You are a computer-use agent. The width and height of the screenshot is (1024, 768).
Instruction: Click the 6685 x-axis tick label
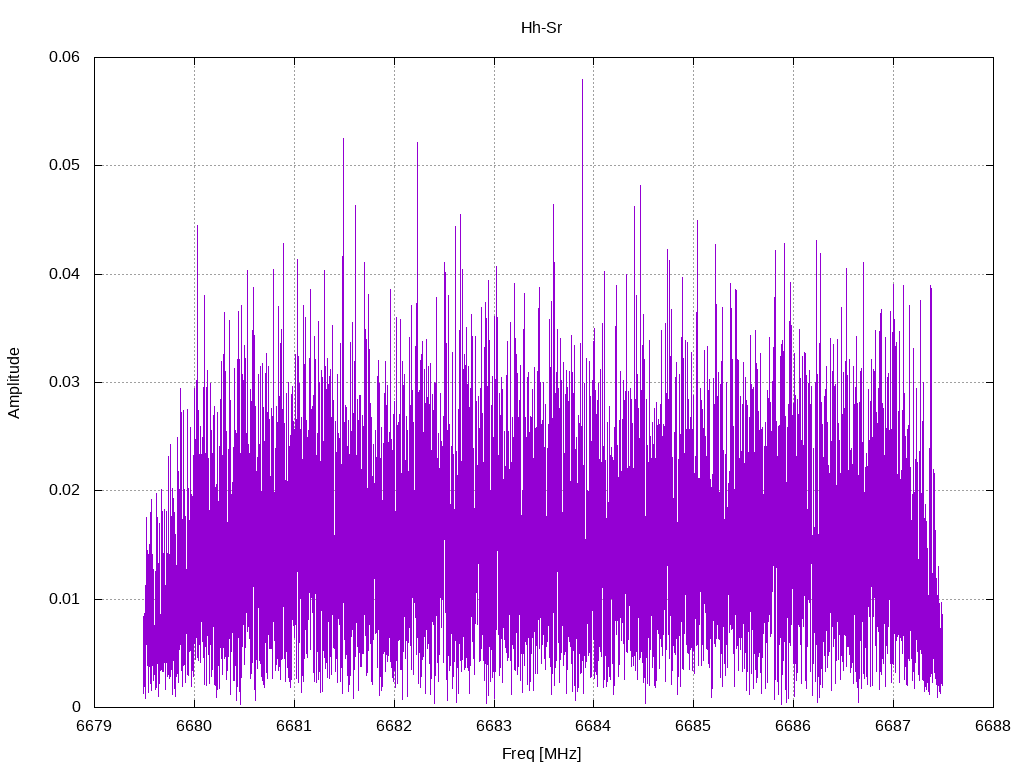click(694, 726)
